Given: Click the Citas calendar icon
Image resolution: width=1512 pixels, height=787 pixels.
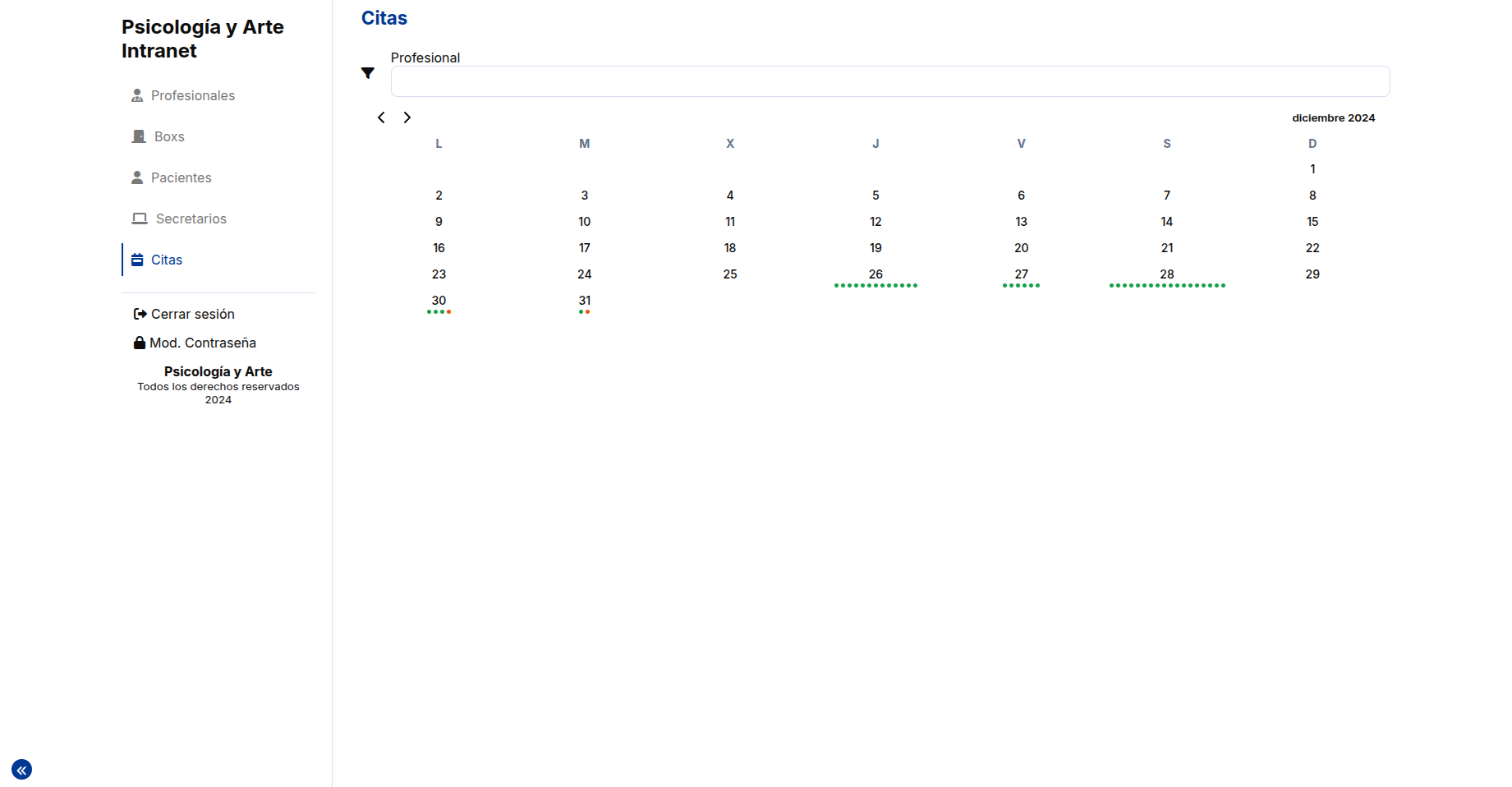Looking at the screenshot, I should [x=137, y=260].
